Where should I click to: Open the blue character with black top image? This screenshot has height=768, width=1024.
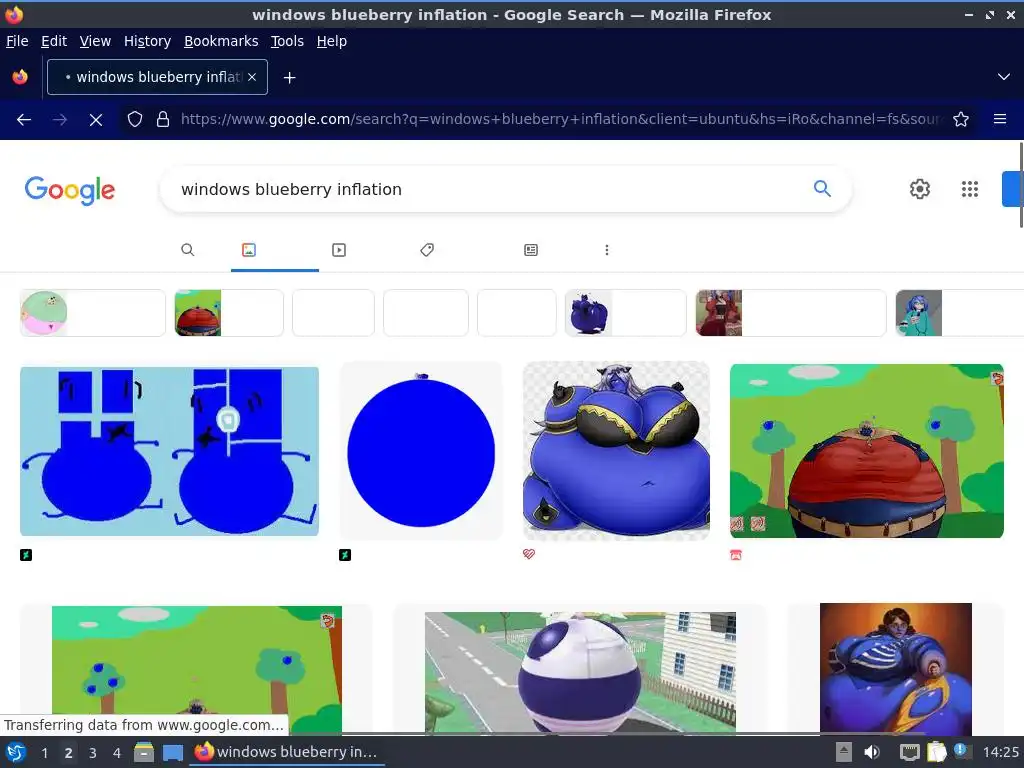(x=616, y=451)
